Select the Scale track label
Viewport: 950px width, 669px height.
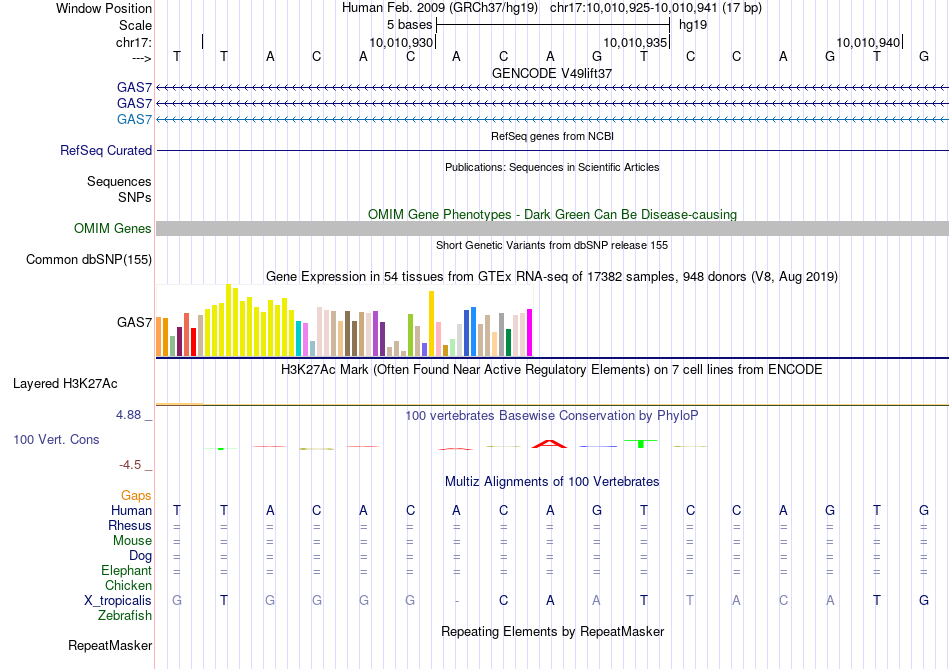coord(135,25)
